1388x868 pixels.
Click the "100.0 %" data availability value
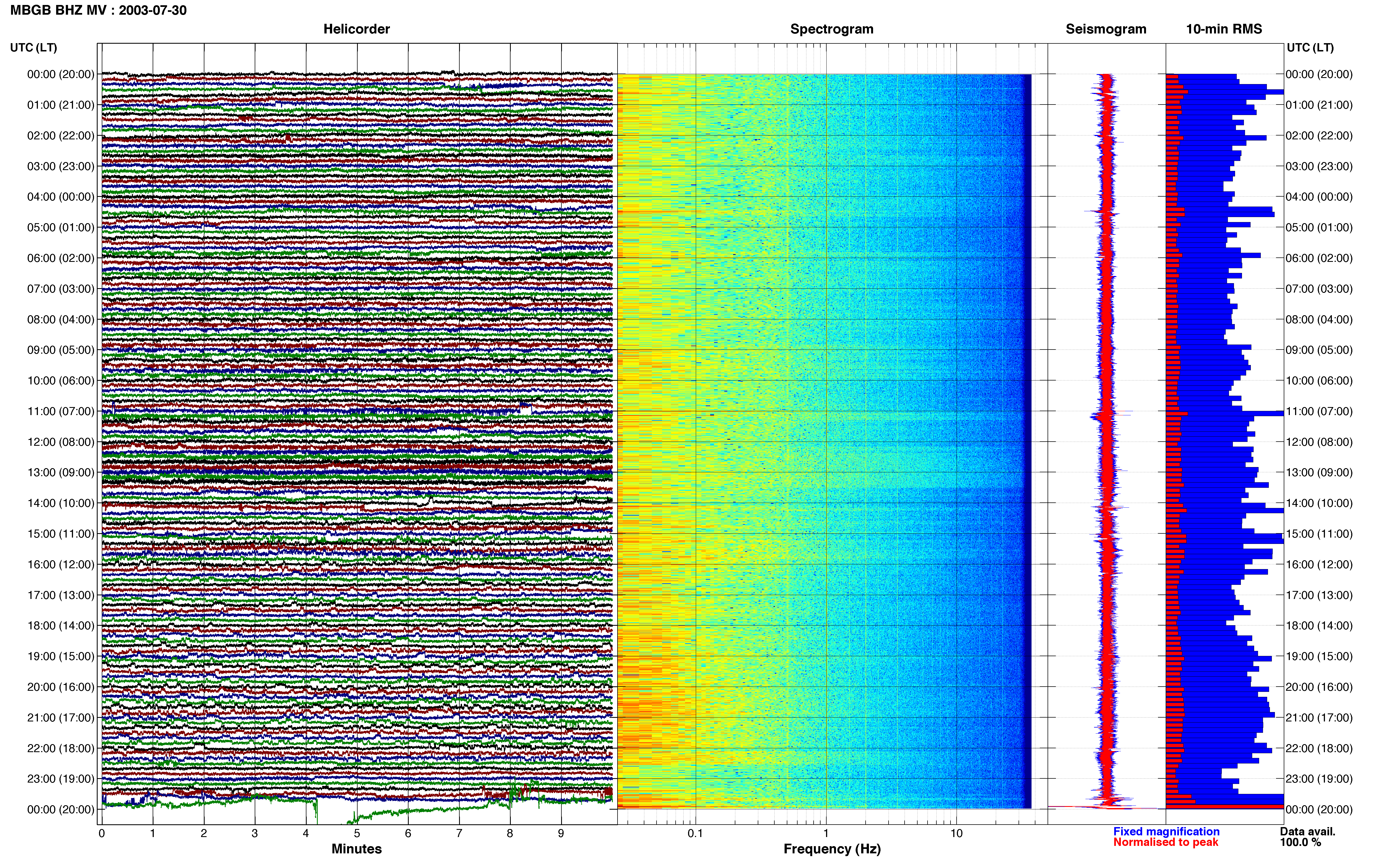pyautogui.click(x=1300, y=842)
